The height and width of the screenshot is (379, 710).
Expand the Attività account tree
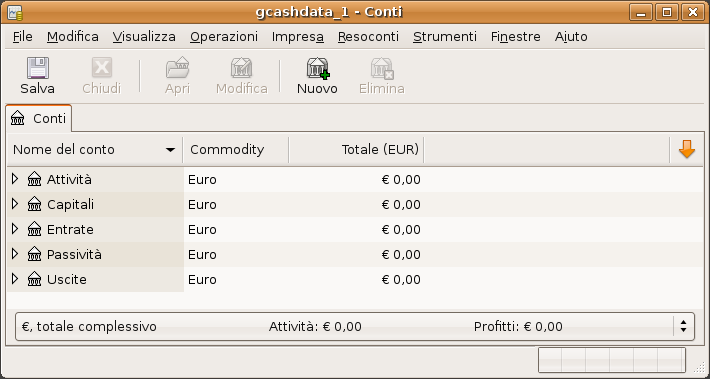click(15, 179)
